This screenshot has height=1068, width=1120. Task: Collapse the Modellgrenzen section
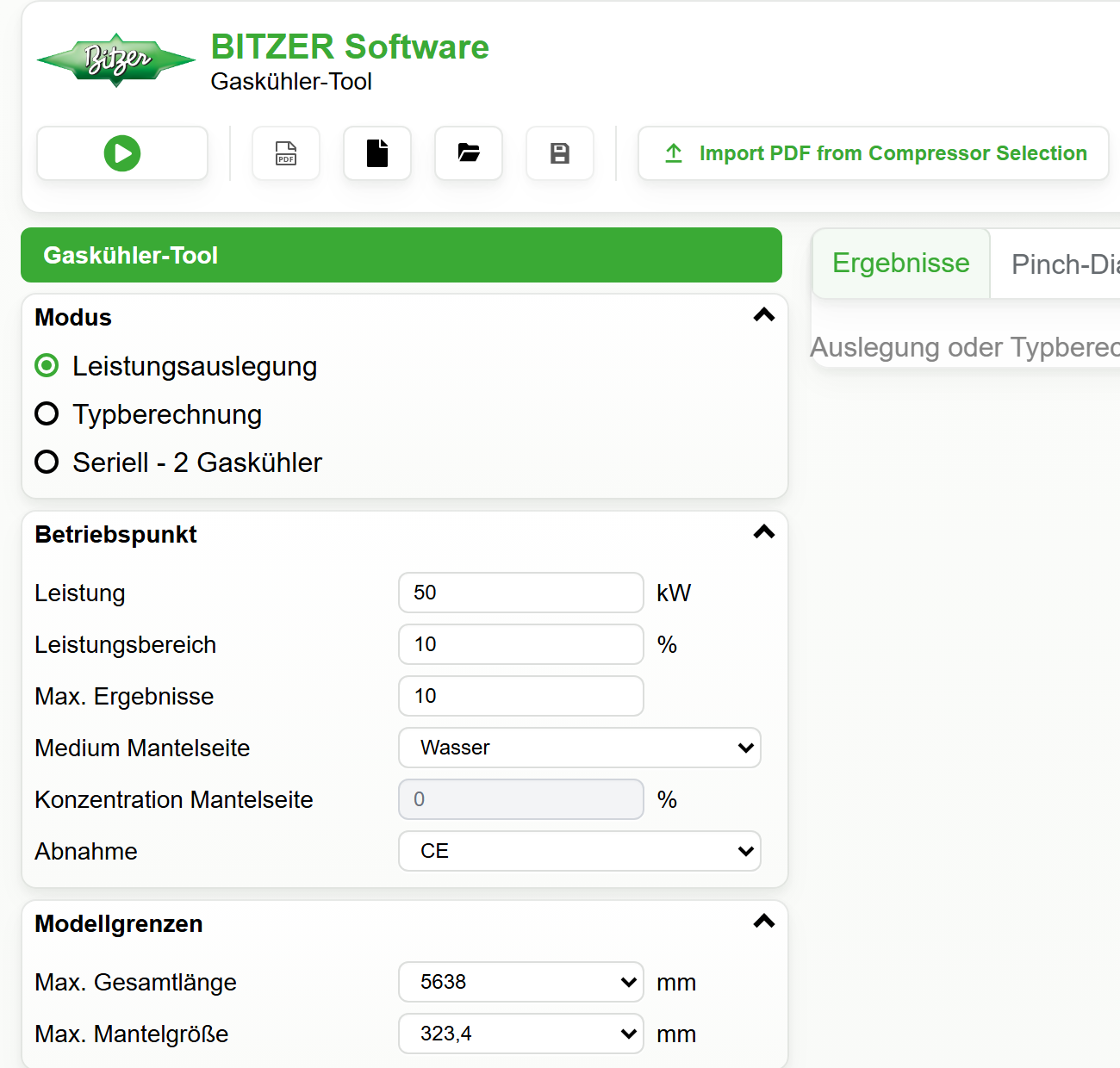click(x=764, y=922)
